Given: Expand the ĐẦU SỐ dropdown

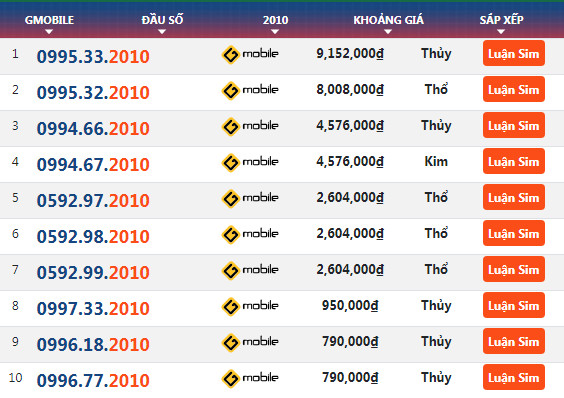Looking at the screenshot, I should (162, 23).
